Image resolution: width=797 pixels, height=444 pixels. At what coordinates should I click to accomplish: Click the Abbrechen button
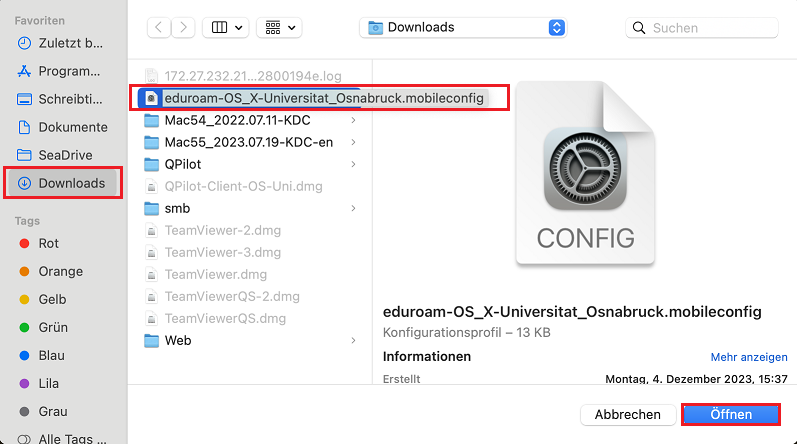[x=628, y=415]
